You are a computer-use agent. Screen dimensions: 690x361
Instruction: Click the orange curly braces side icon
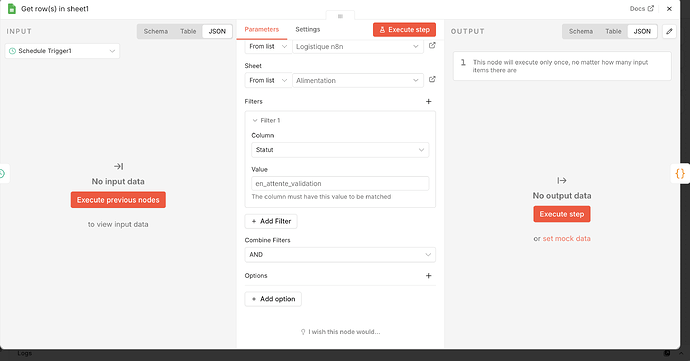[x=680, y=173]
